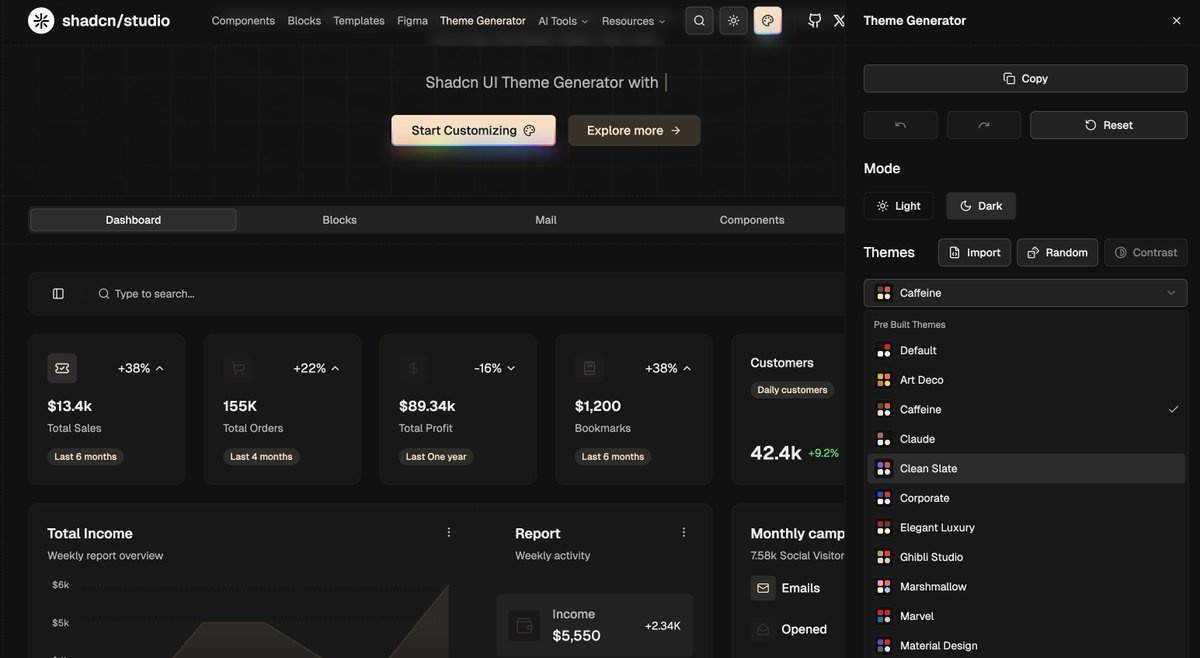1200x658 pixels.
Task: Open the Figma nav item
Action: point(412,20)
